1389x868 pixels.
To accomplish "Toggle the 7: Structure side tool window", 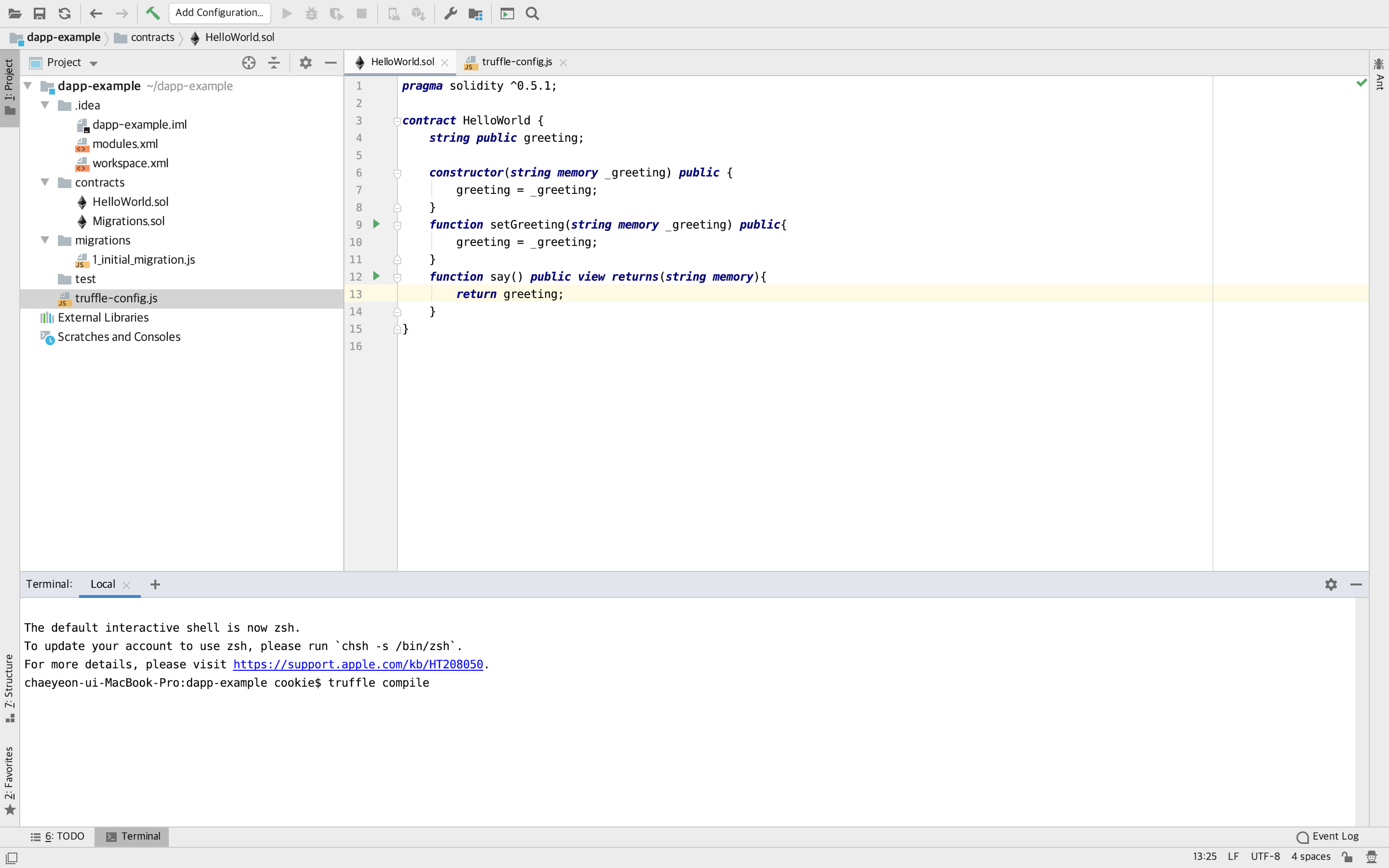I will (10, 688).
